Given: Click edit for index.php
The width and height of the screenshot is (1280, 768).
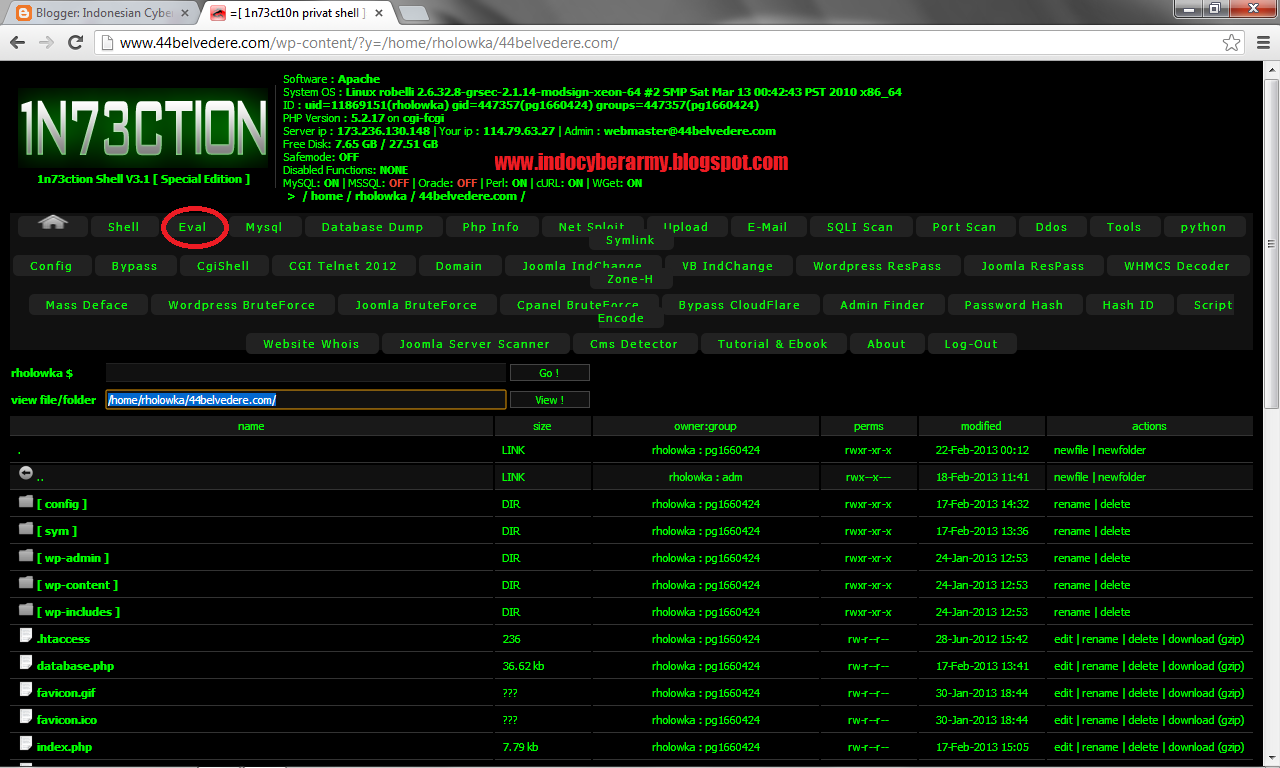Looking at the screenshot, I should [x=1063, y=747].
